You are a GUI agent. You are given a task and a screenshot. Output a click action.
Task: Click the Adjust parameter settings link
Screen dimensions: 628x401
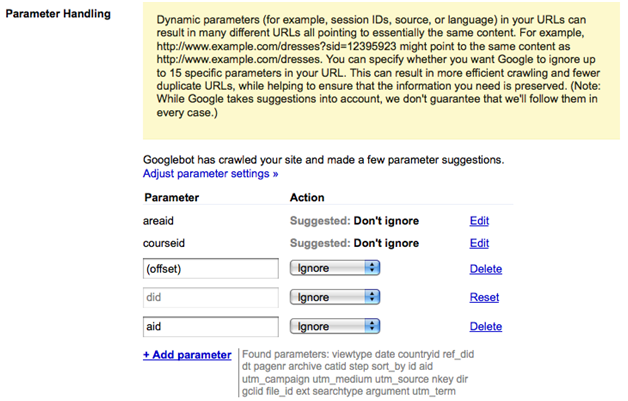tap(211, 174)
